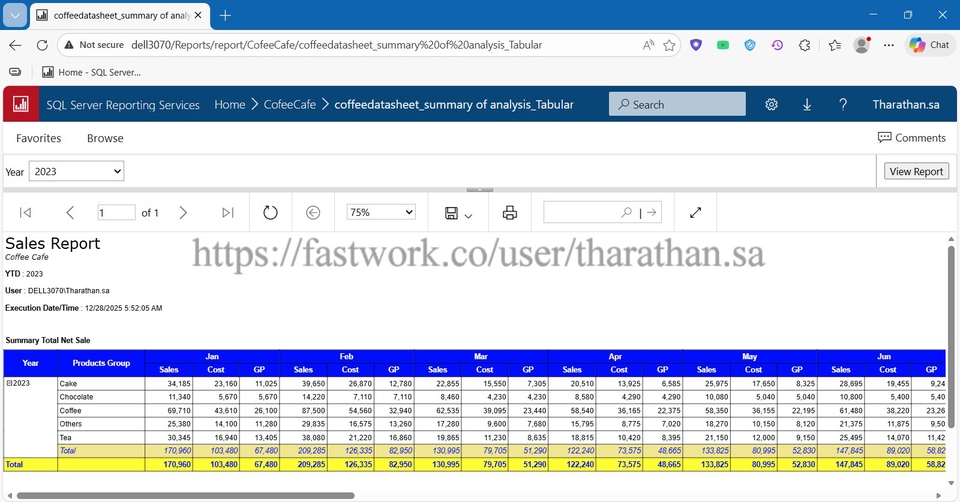Navigate to CofeeCafe breadcrumb folder
The height and width of the screenshot is (502, 960).
[292, 105]
